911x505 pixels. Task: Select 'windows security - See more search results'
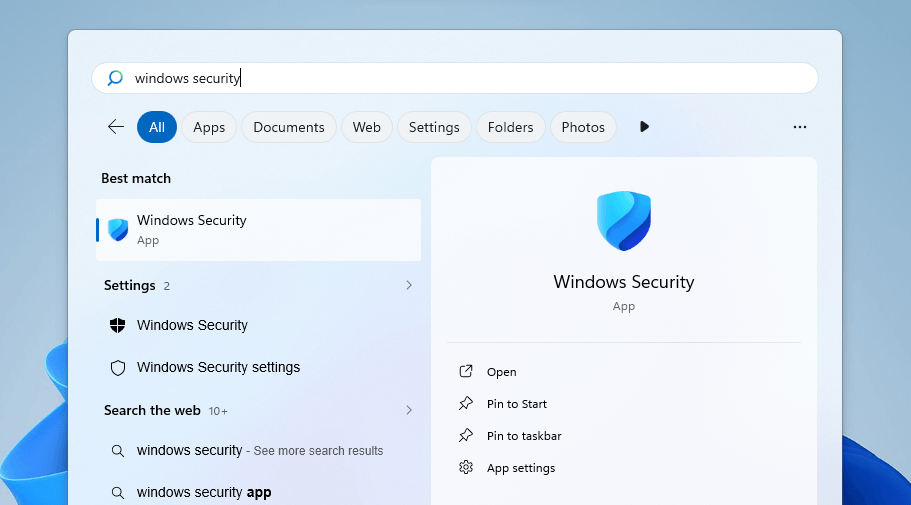pyautogui.click(x=259, y=450)
